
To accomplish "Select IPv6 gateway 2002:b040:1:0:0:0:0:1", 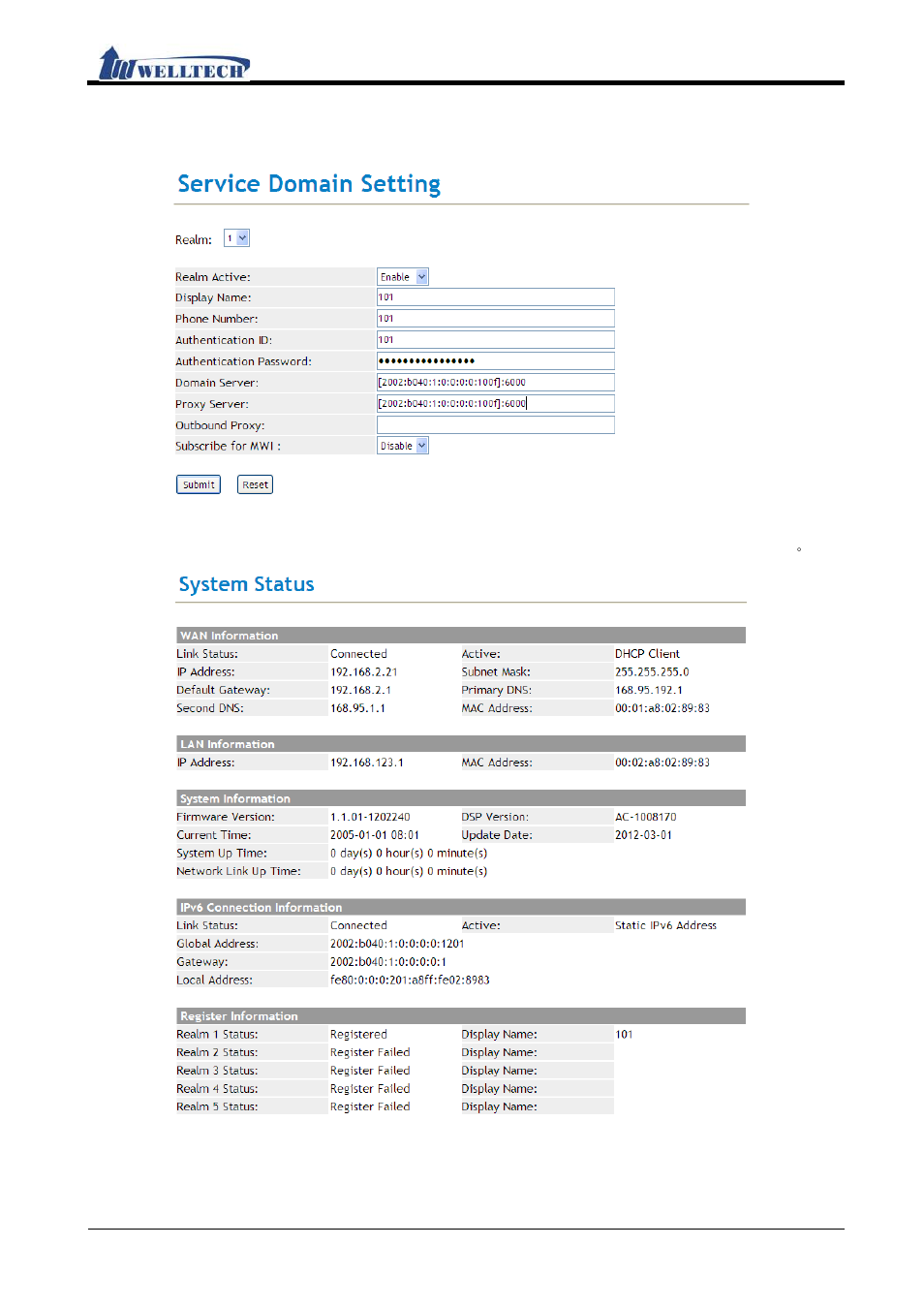I will [x=388, y=962].
